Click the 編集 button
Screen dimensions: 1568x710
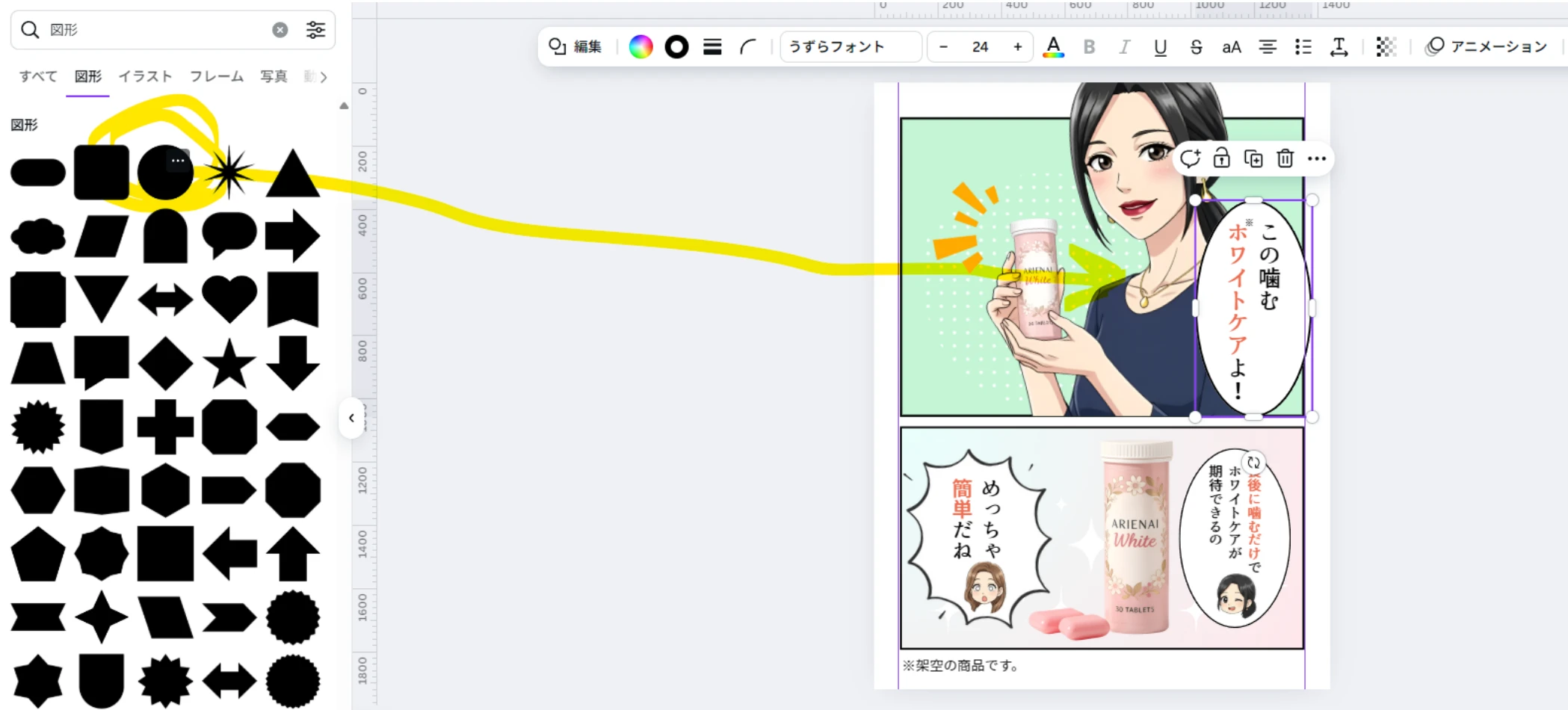tap(575, 47)
